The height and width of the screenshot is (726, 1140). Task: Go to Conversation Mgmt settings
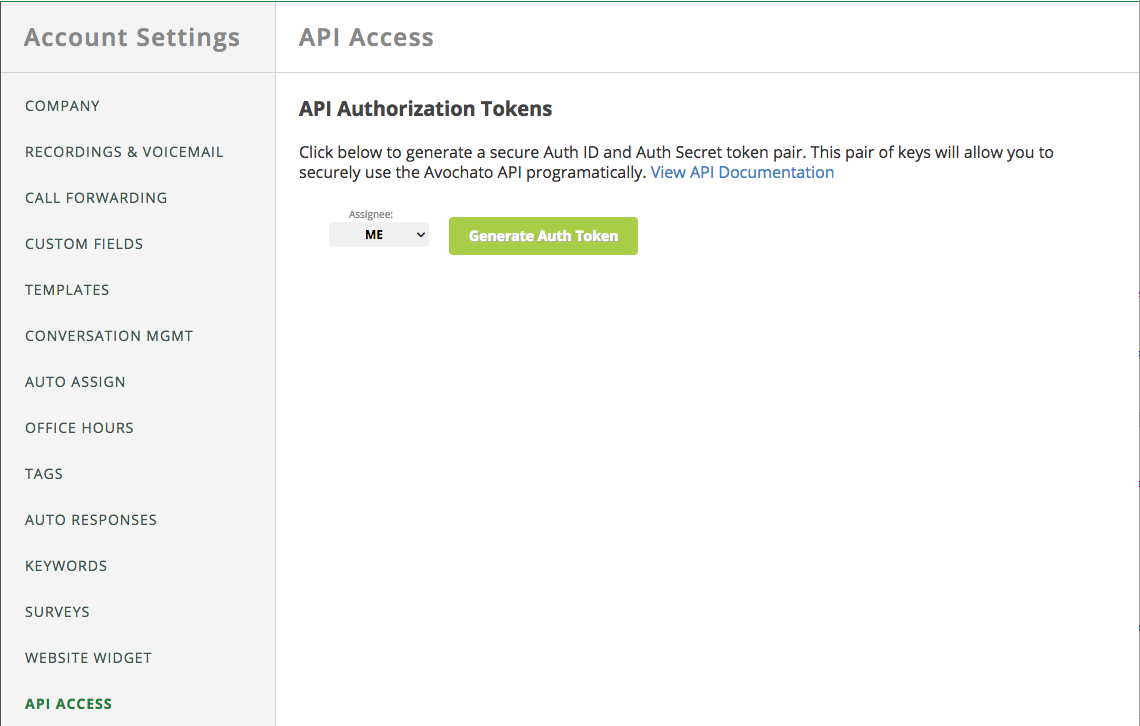(109, 336)
